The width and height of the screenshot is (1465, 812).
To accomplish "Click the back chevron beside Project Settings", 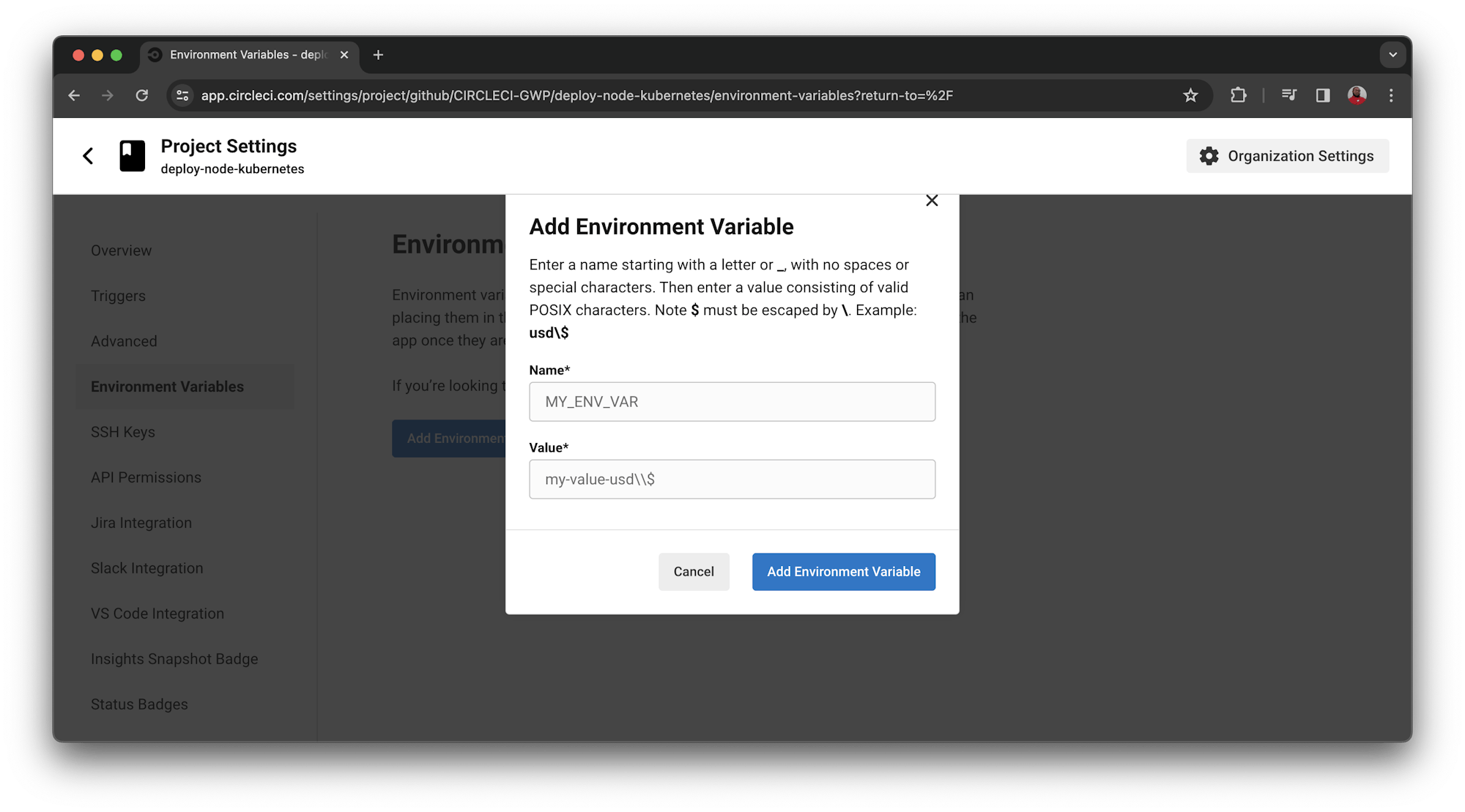I will 88,155.
